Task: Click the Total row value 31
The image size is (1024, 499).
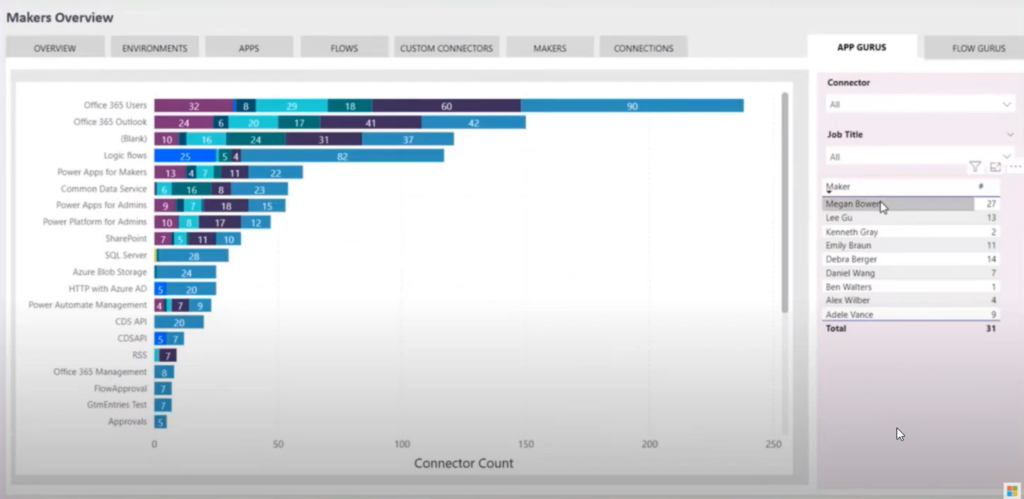Action: (x=991, y=329)
